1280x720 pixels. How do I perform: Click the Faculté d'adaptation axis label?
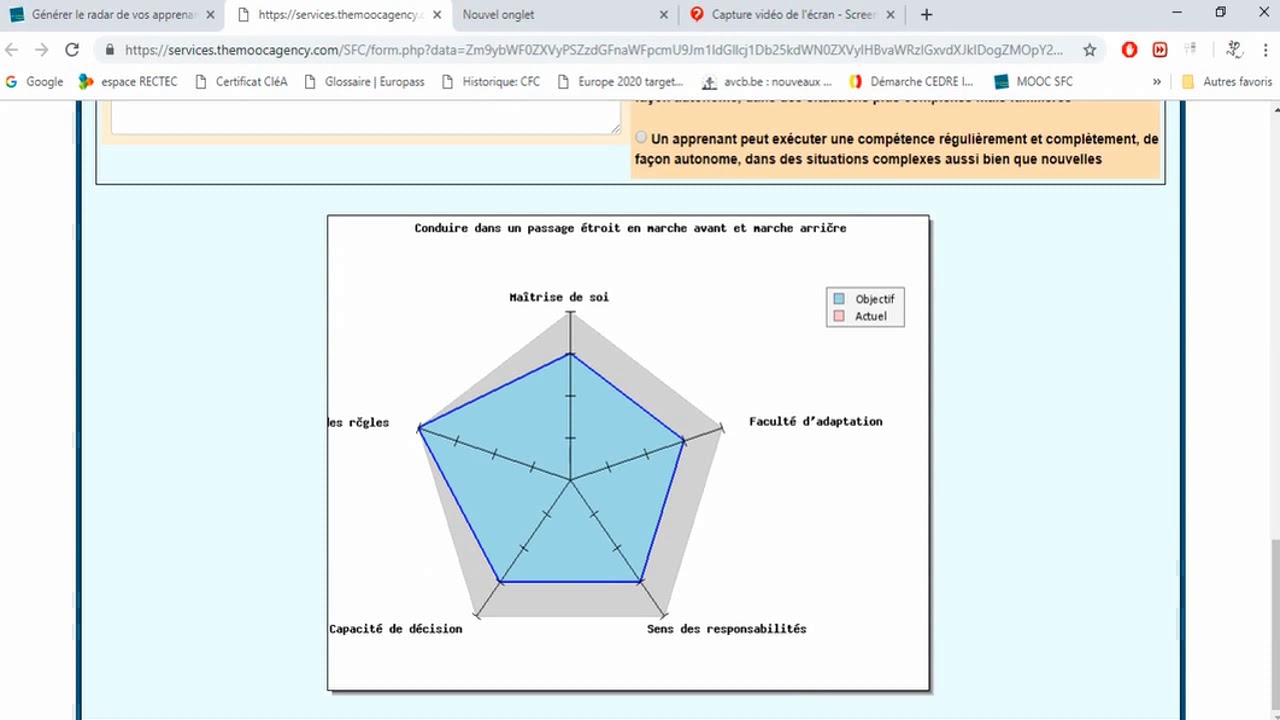coord(816,421)
